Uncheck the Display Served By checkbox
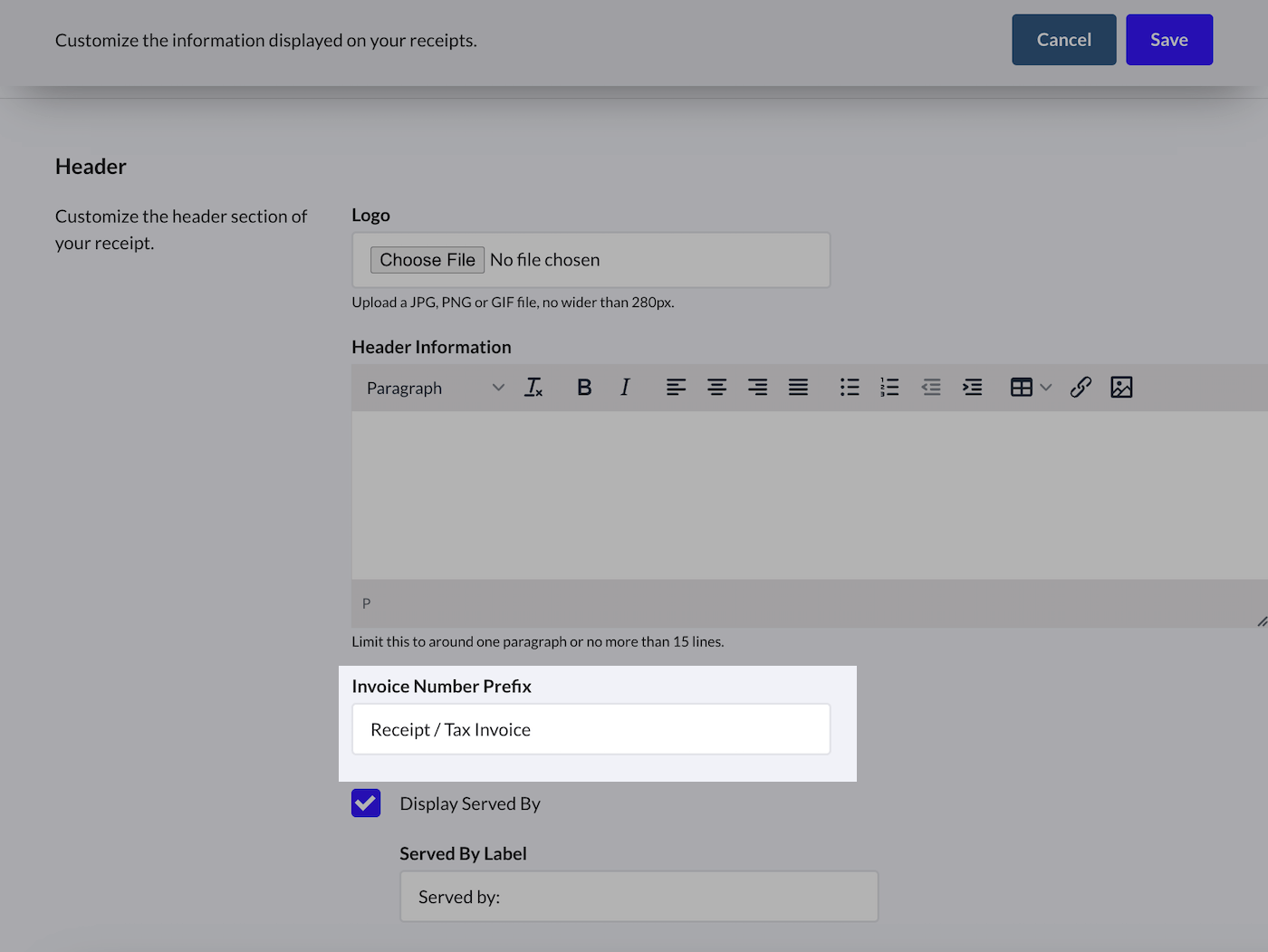Image resolution: width=1268 pixels, height=952 pixels. pyautogui.click(x=366, y=803)
